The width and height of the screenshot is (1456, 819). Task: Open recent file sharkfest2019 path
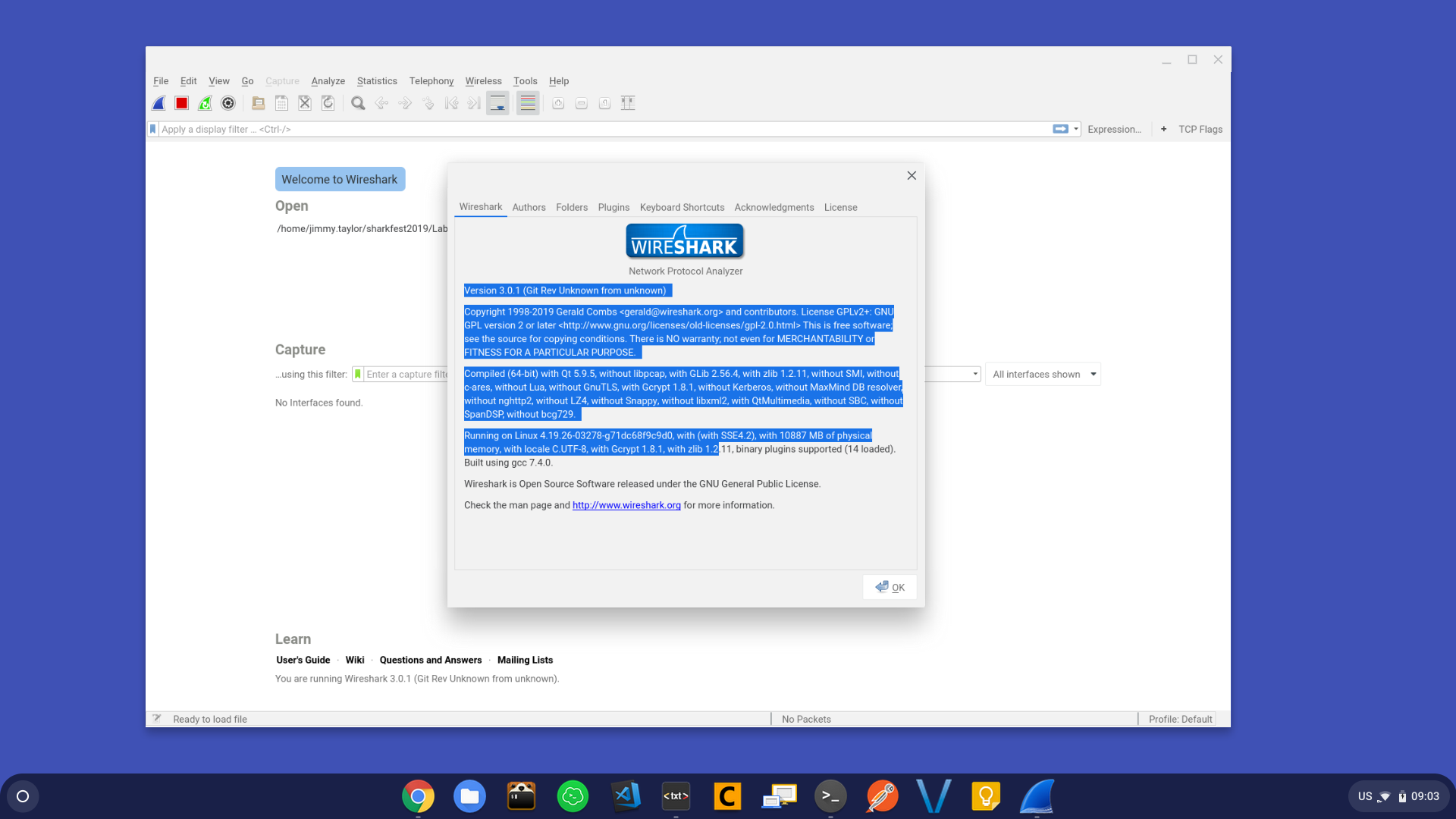[x=362, y=228]
